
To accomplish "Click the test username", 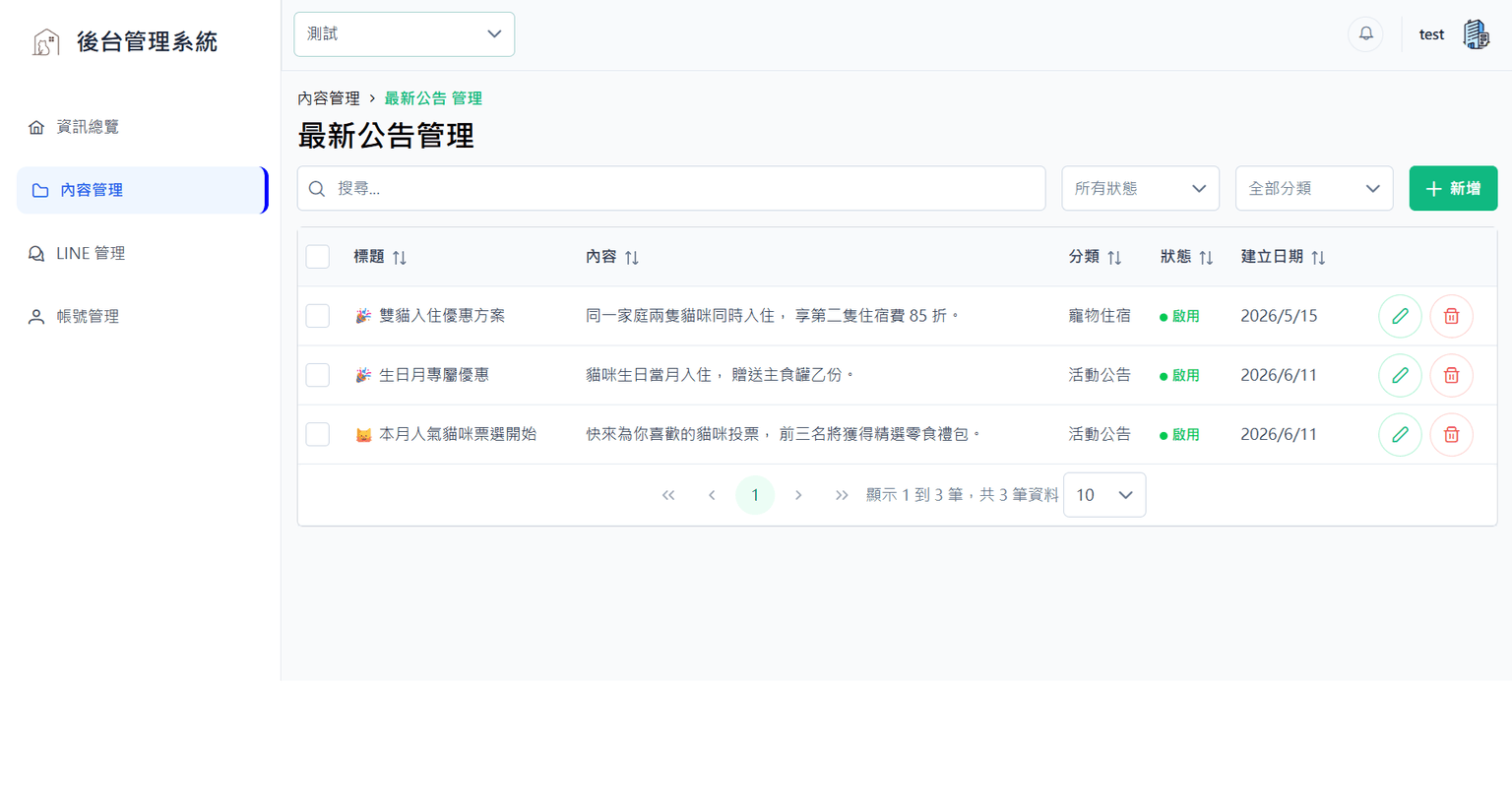I will (1431, 34).
